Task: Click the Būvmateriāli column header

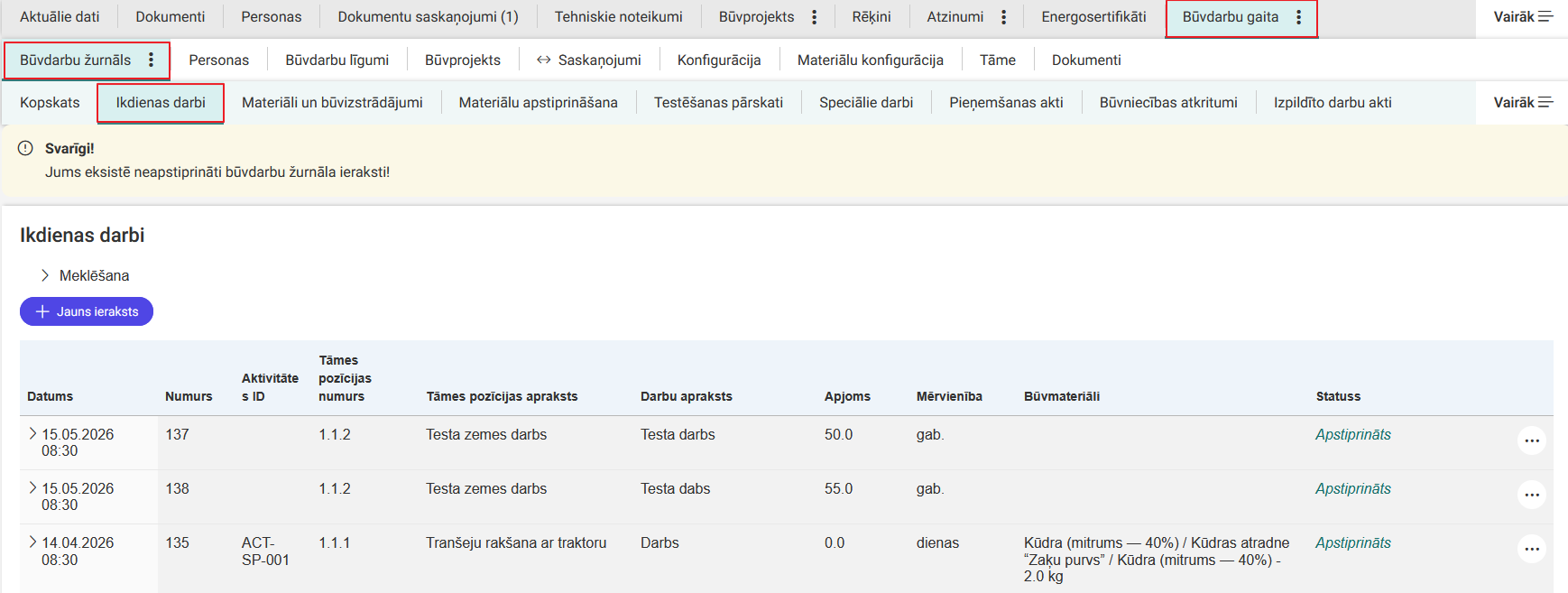Action: click(x=1062, y=396)
